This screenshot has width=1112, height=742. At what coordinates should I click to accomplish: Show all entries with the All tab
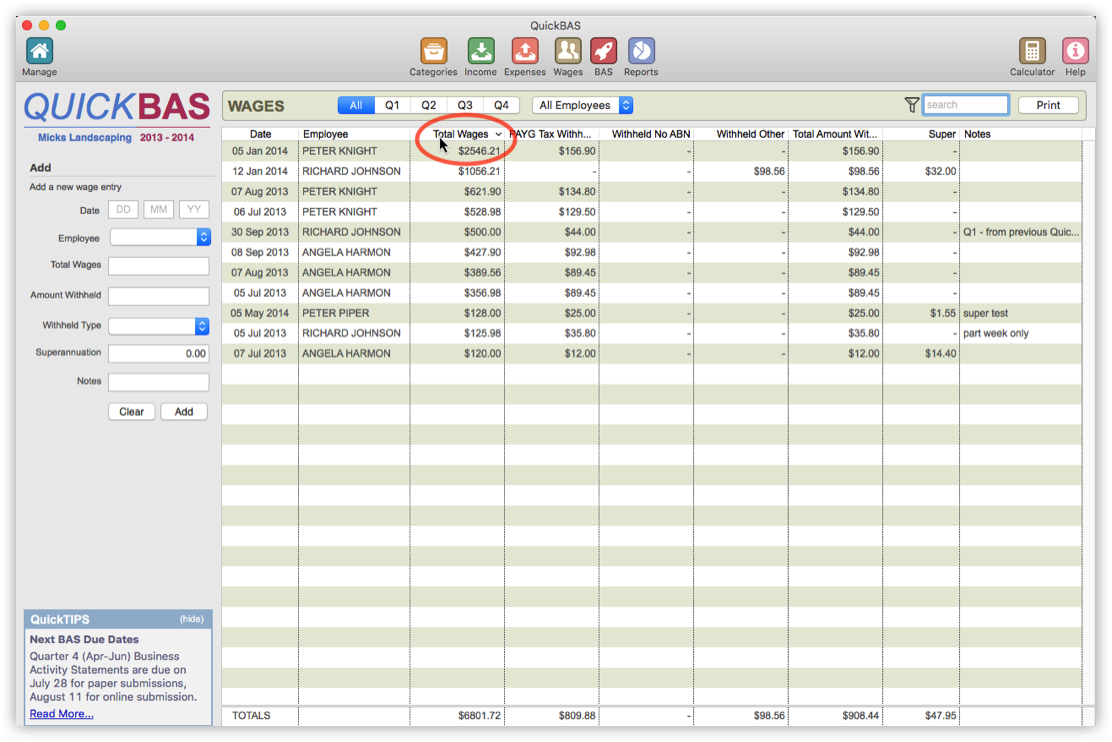(x=355, y=104)
